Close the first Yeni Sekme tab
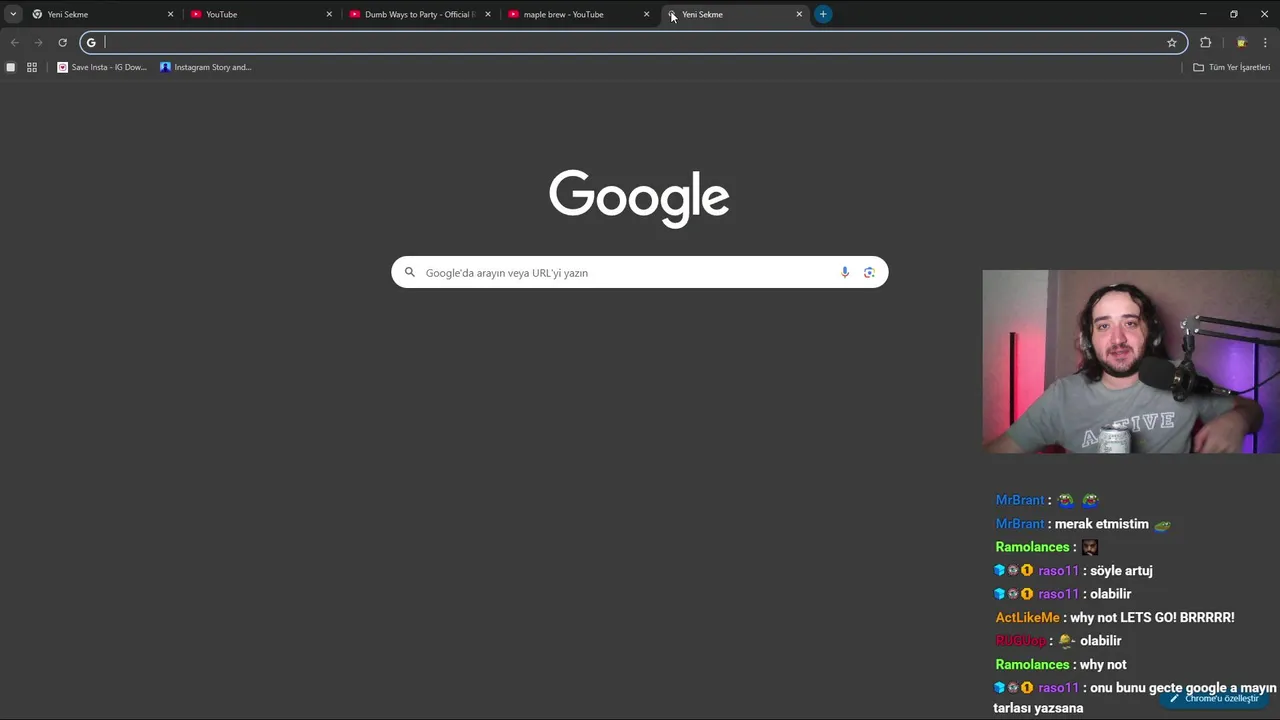The width and height of the screenshot is (1280, 720). point(170,14)
